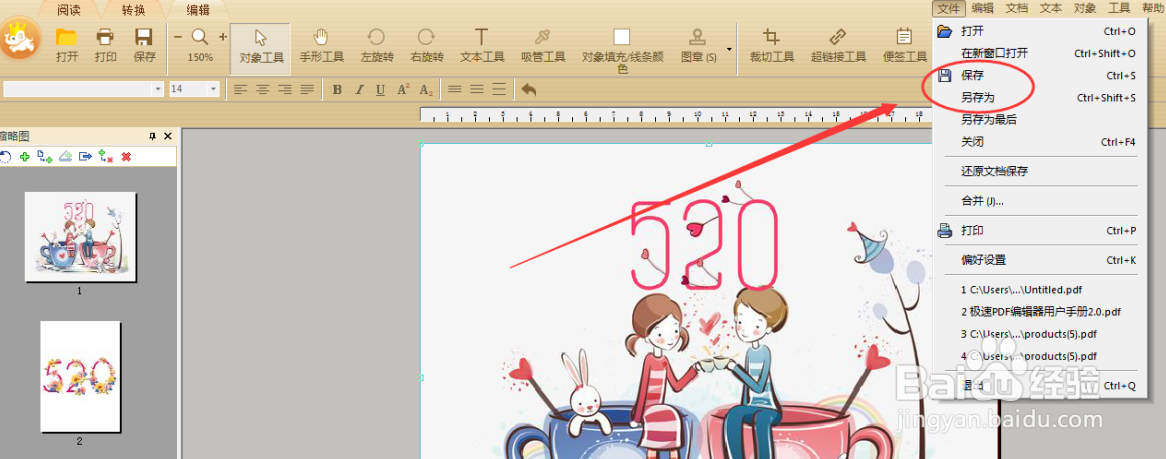
Task: Switch to the 编辑 tab
Action: point(198,10)
